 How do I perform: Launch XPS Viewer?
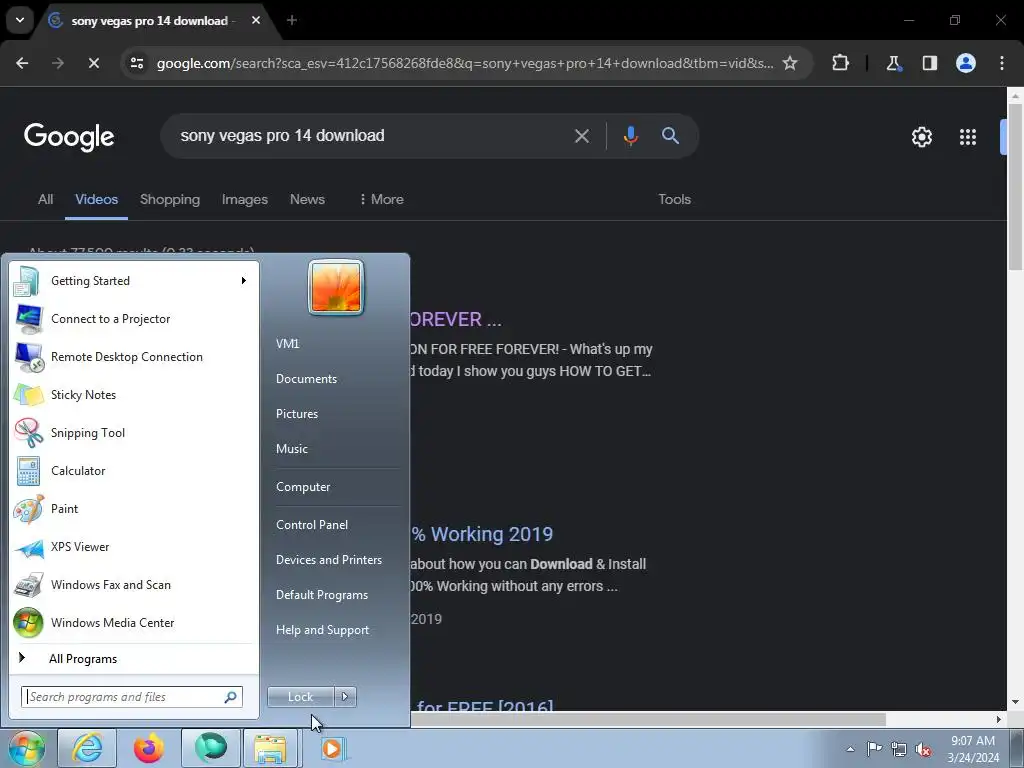(133, 547)
